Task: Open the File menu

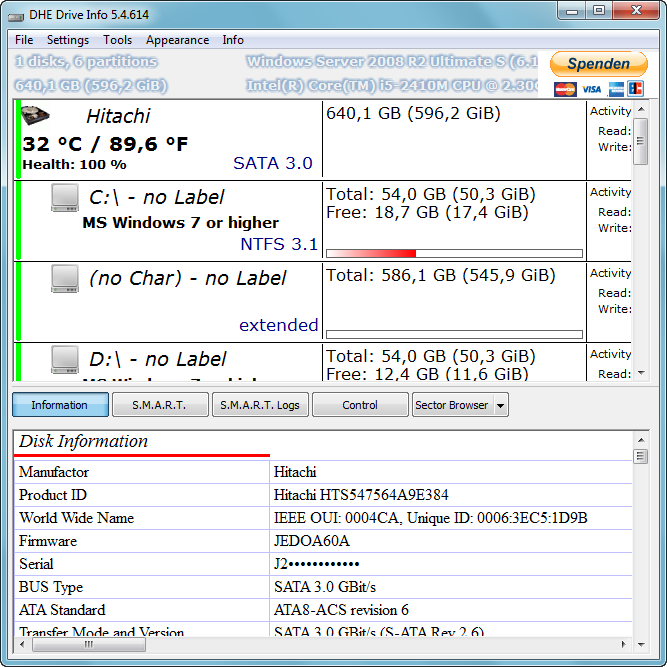Action: [x=24, y=40]
